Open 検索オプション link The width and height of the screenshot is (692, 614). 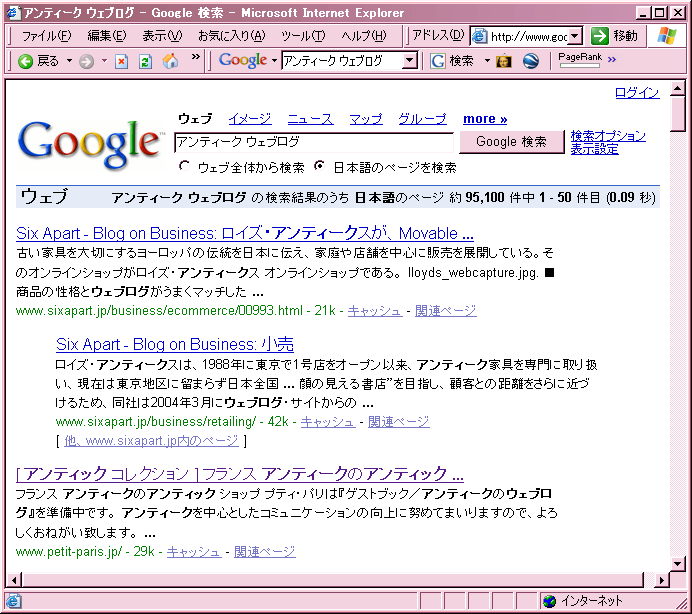click(608, 136)
